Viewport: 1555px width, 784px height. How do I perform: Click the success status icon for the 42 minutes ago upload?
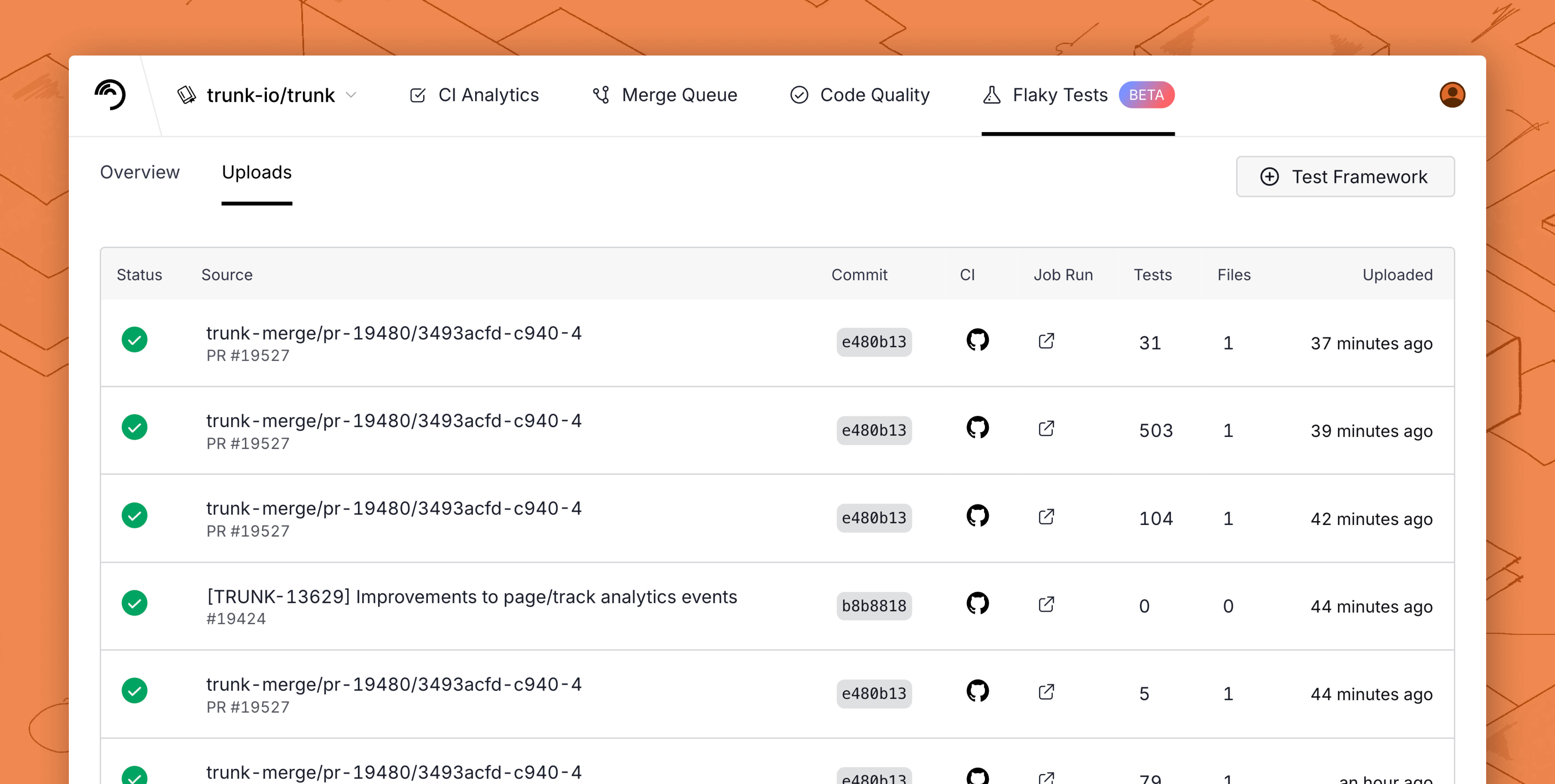click(x=135, y=516)
